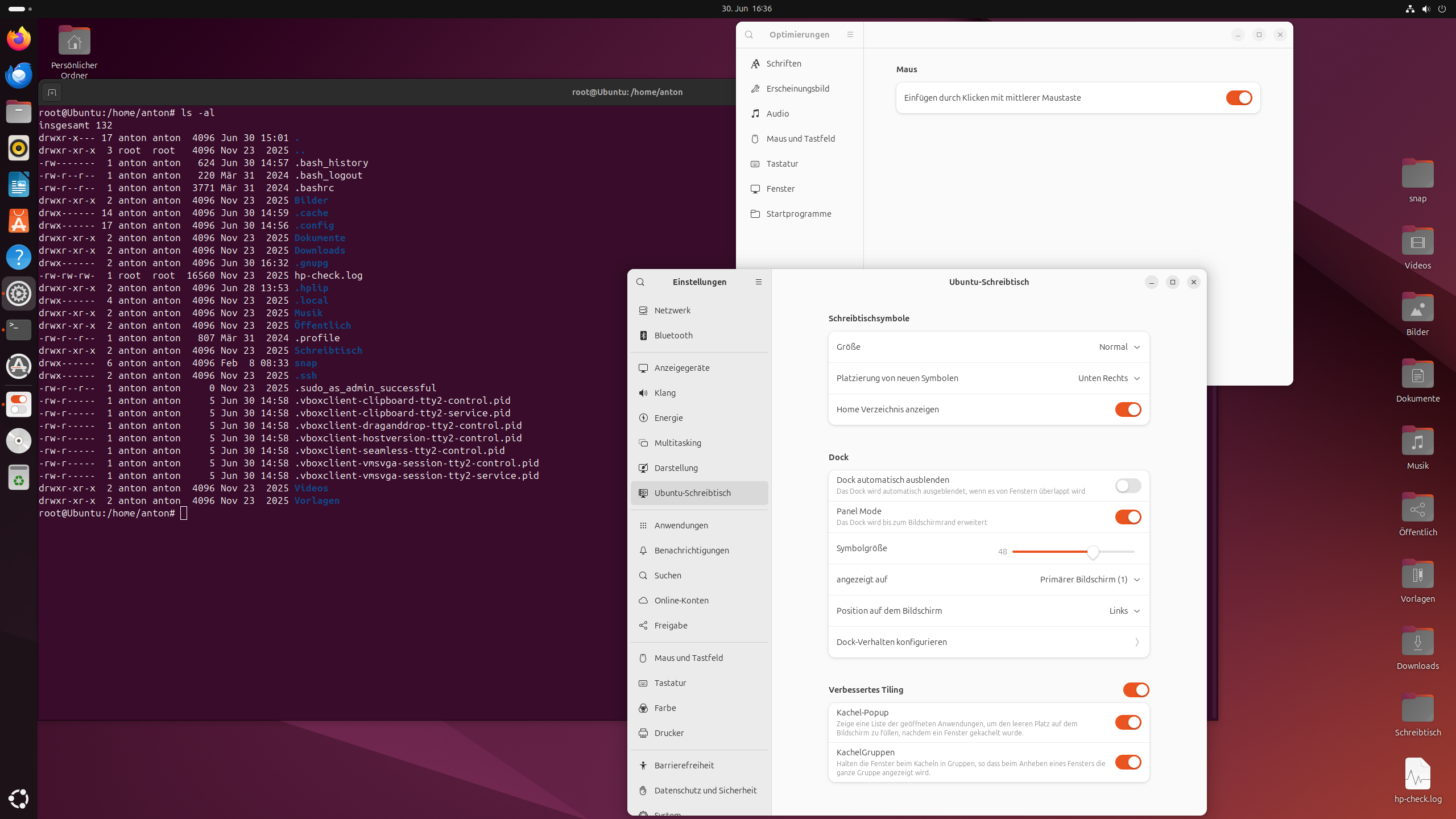Click the terminal prompt cursor line
This screenshot has height=819, width=1456.
(184, 514)
